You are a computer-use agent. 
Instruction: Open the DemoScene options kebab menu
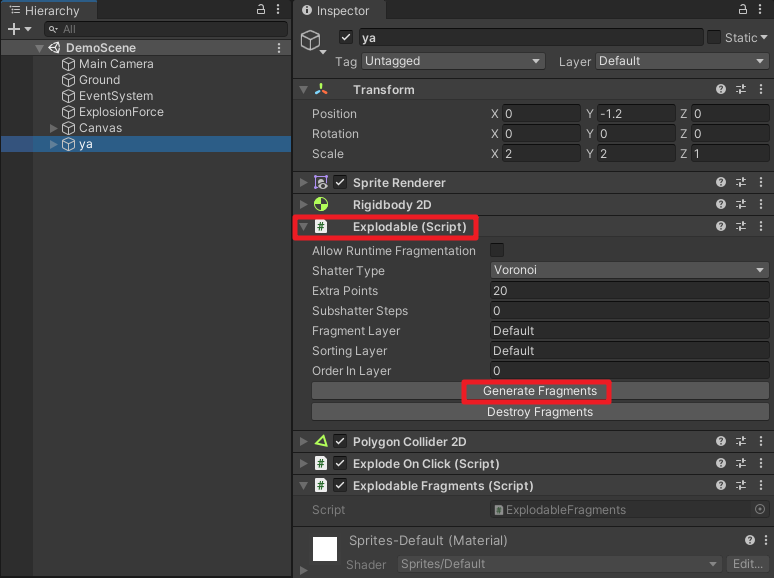pos(279,48)
